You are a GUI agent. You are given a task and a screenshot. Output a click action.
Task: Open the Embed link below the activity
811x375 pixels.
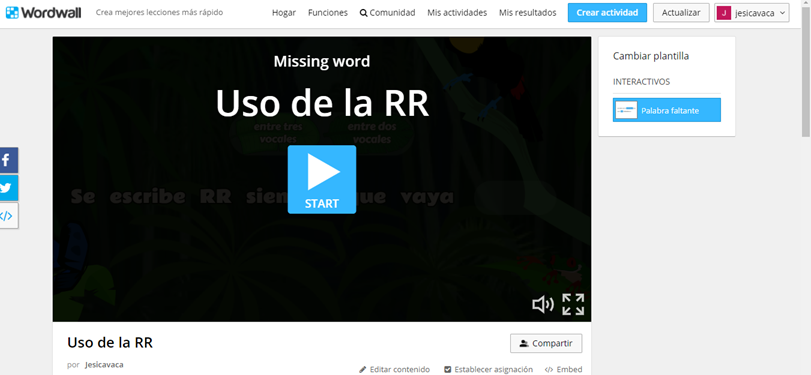point(564,369)
